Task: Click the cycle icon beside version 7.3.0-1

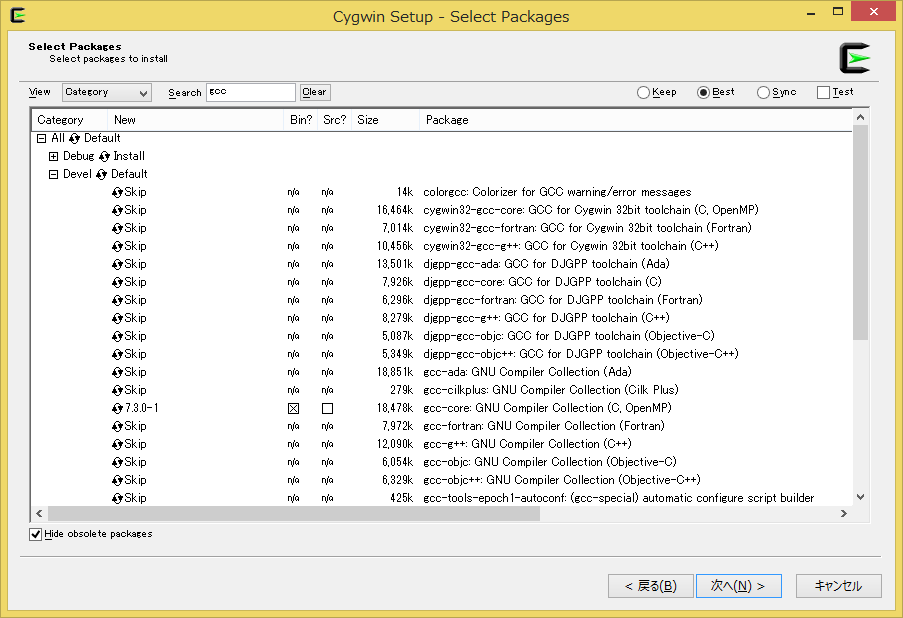Action: (117, 408)
